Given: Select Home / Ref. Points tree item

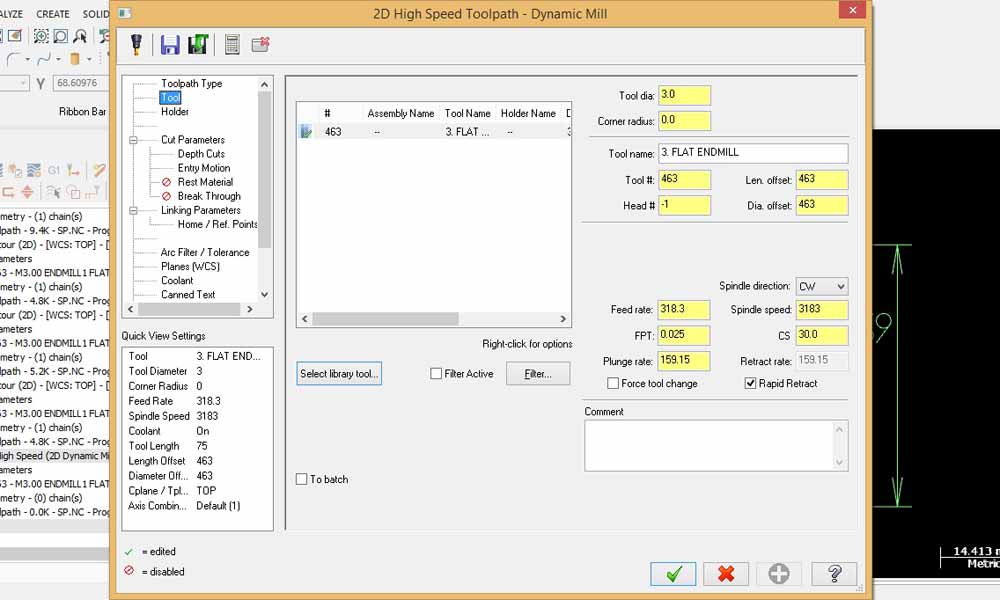Looking at the screenshot, I should point(217,224).
